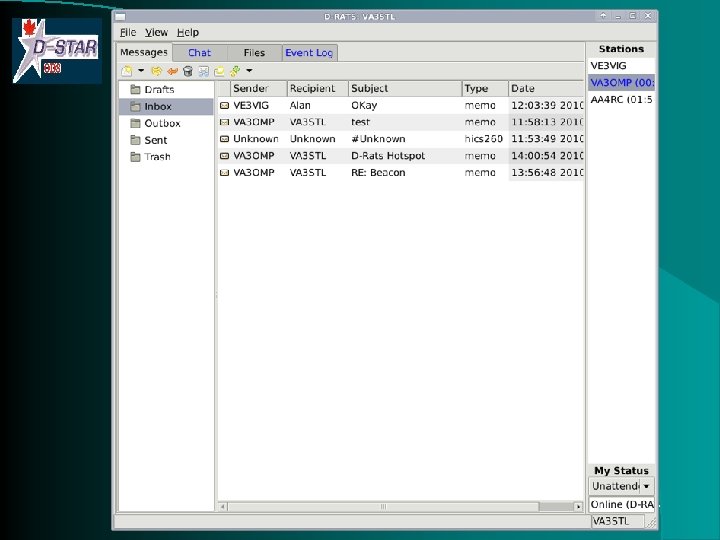Click envelope icon beside VE3VIG message

tap(225, 105)
